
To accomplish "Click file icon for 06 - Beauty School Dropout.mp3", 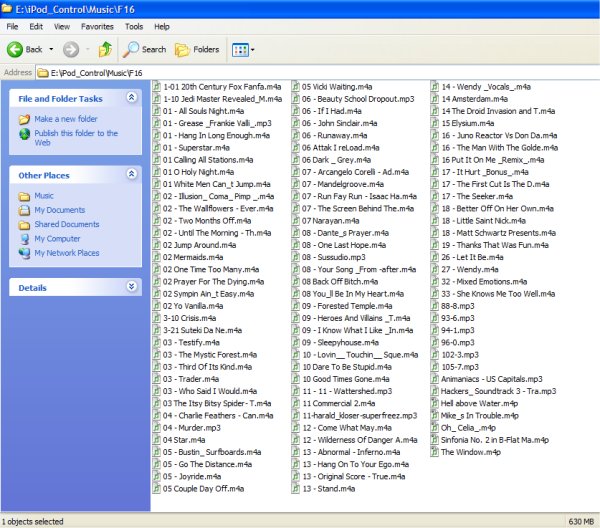I will coord(295,99).
